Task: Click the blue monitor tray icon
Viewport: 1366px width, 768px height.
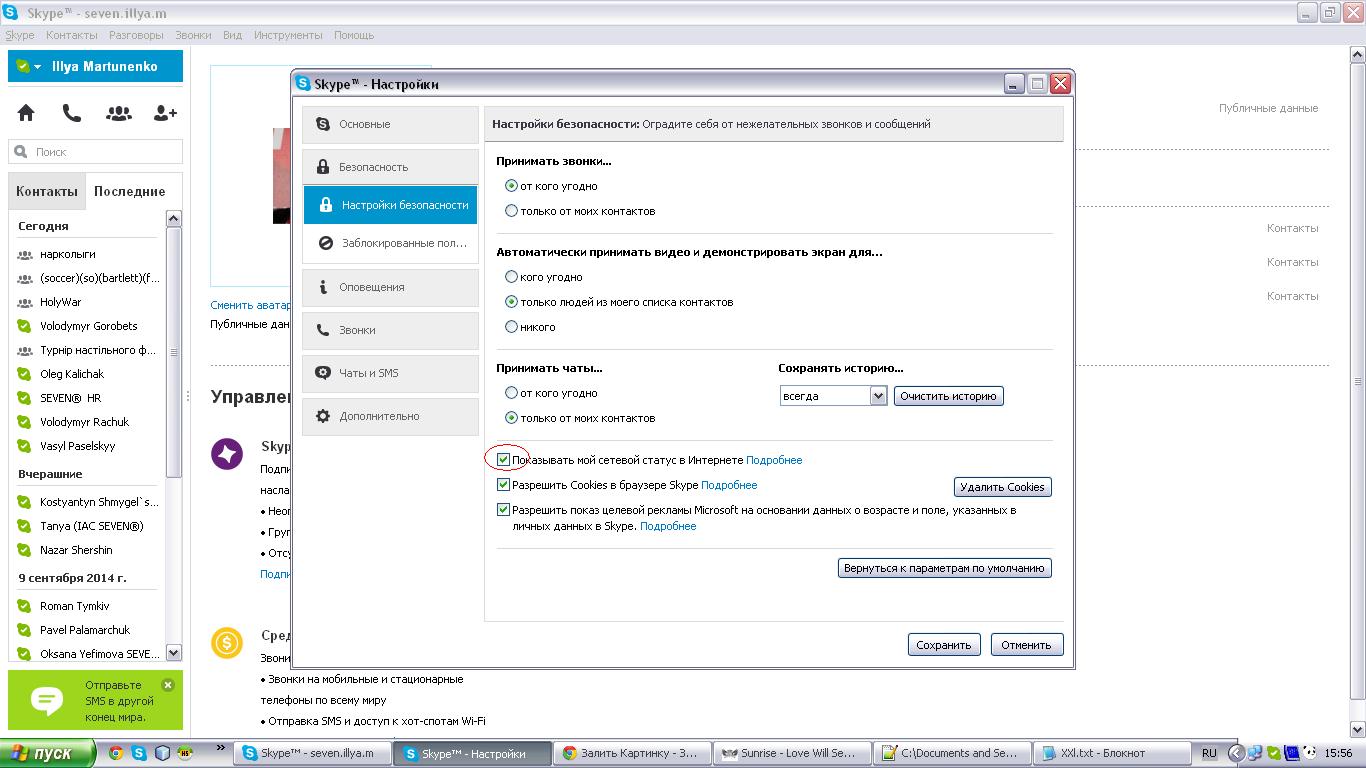Action: click(1291, 753)
